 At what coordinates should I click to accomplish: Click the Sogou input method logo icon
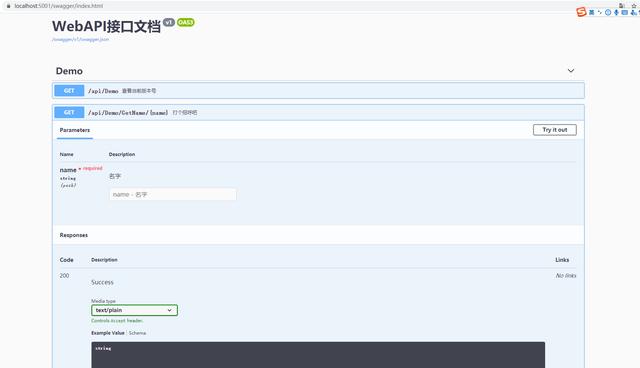click(581, 12)
